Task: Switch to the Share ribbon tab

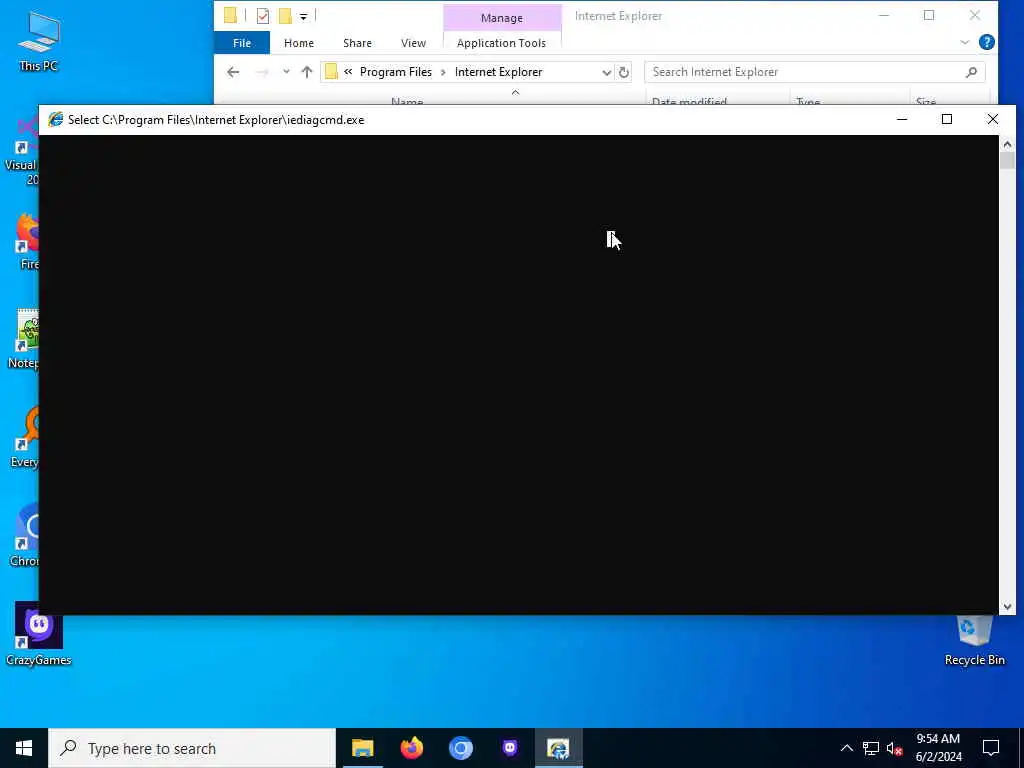Action: 357,43
